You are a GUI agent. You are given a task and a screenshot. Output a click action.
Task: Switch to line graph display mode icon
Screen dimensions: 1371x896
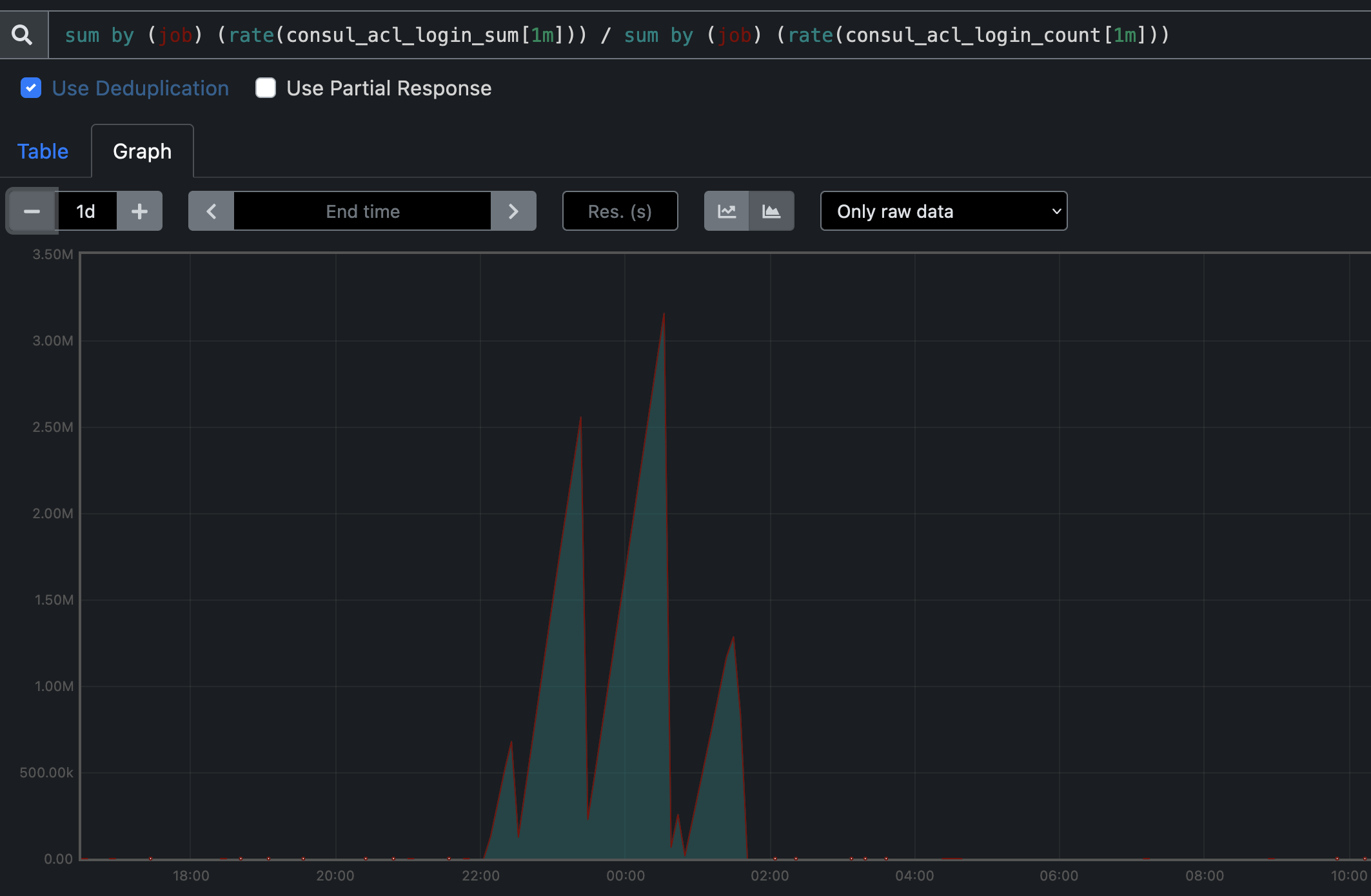(727, 211)
